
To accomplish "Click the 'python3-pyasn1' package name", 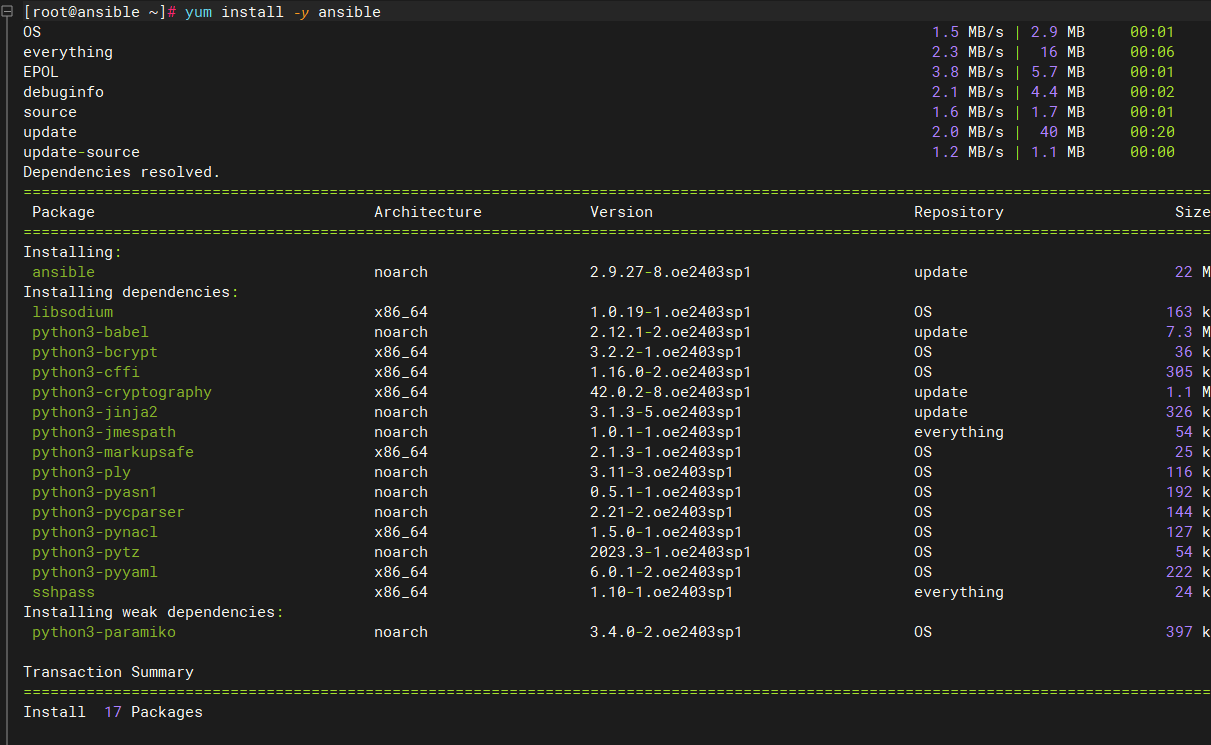I will pos(95,492).
